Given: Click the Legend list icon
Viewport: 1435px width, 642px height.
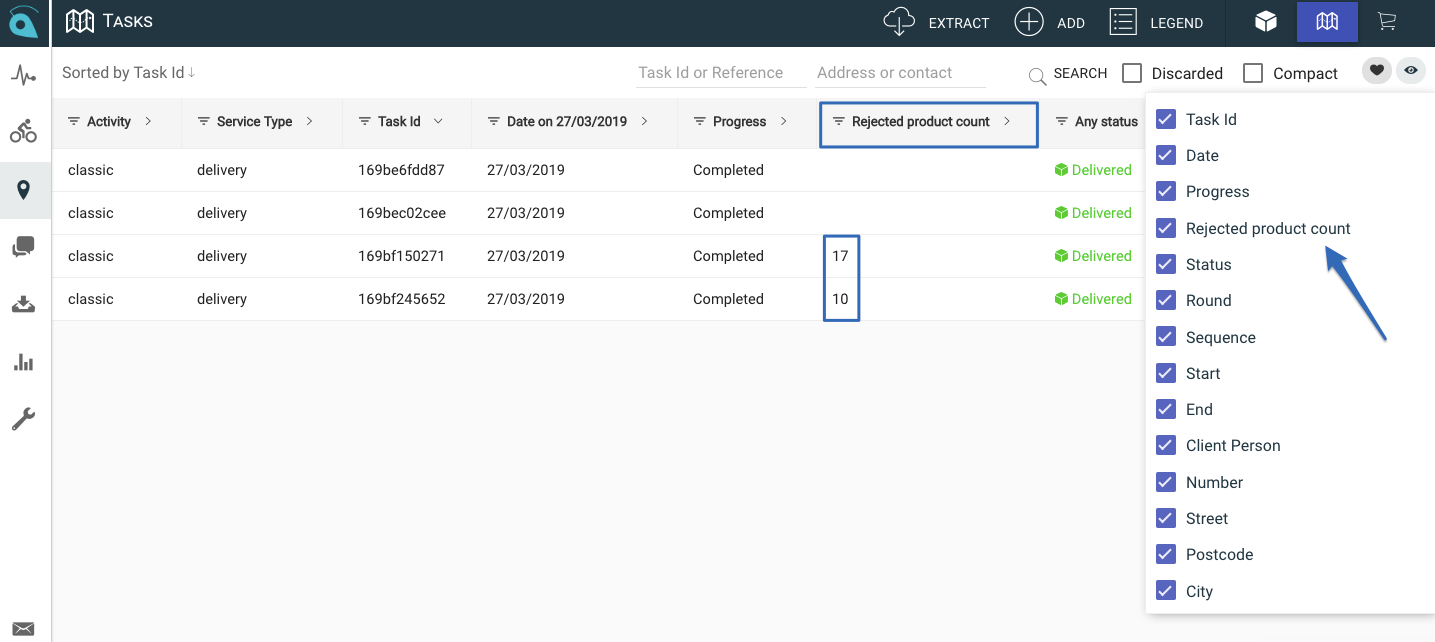Looking at the screenshot, I should [x=1124, y=22].
